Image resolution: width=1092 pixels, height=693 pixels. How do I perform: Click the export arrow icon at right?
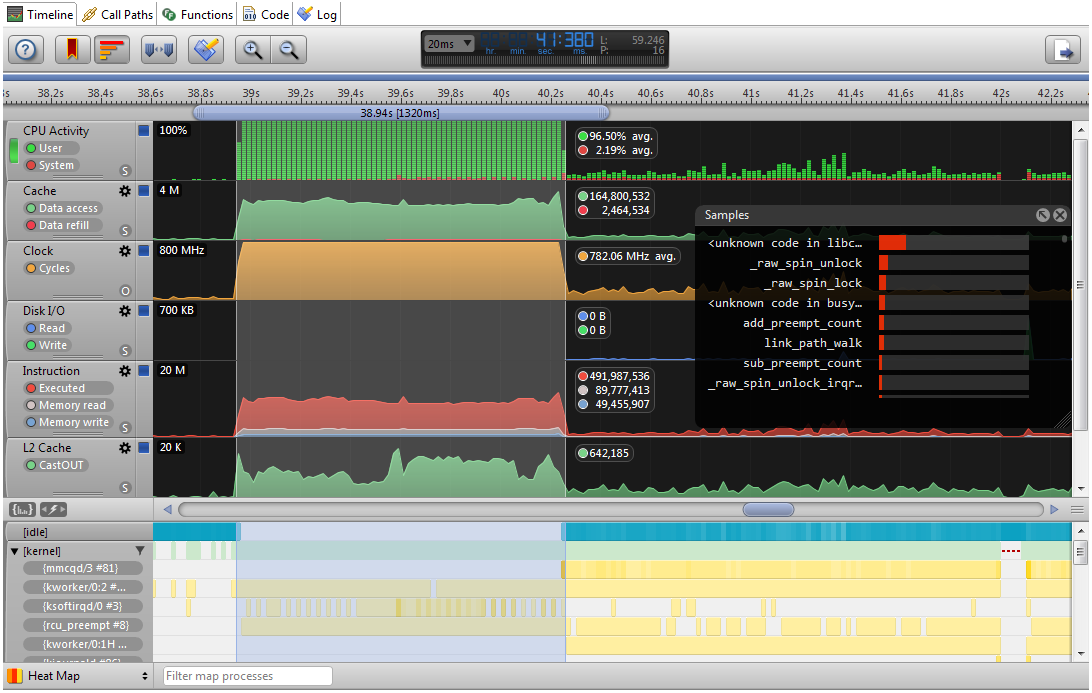(1063, 49)
